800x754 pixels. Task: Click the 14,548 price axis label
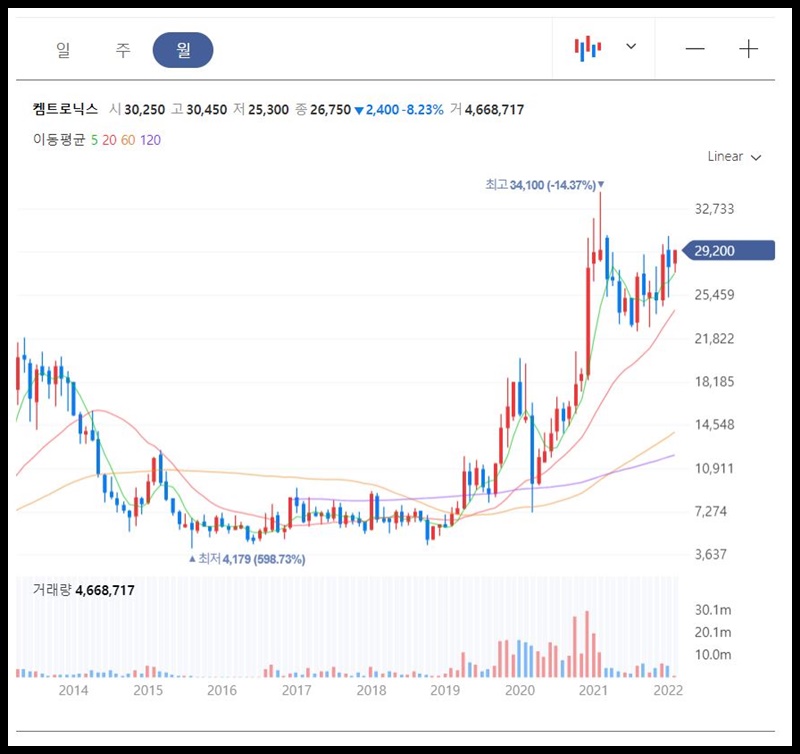click(714, 424)
